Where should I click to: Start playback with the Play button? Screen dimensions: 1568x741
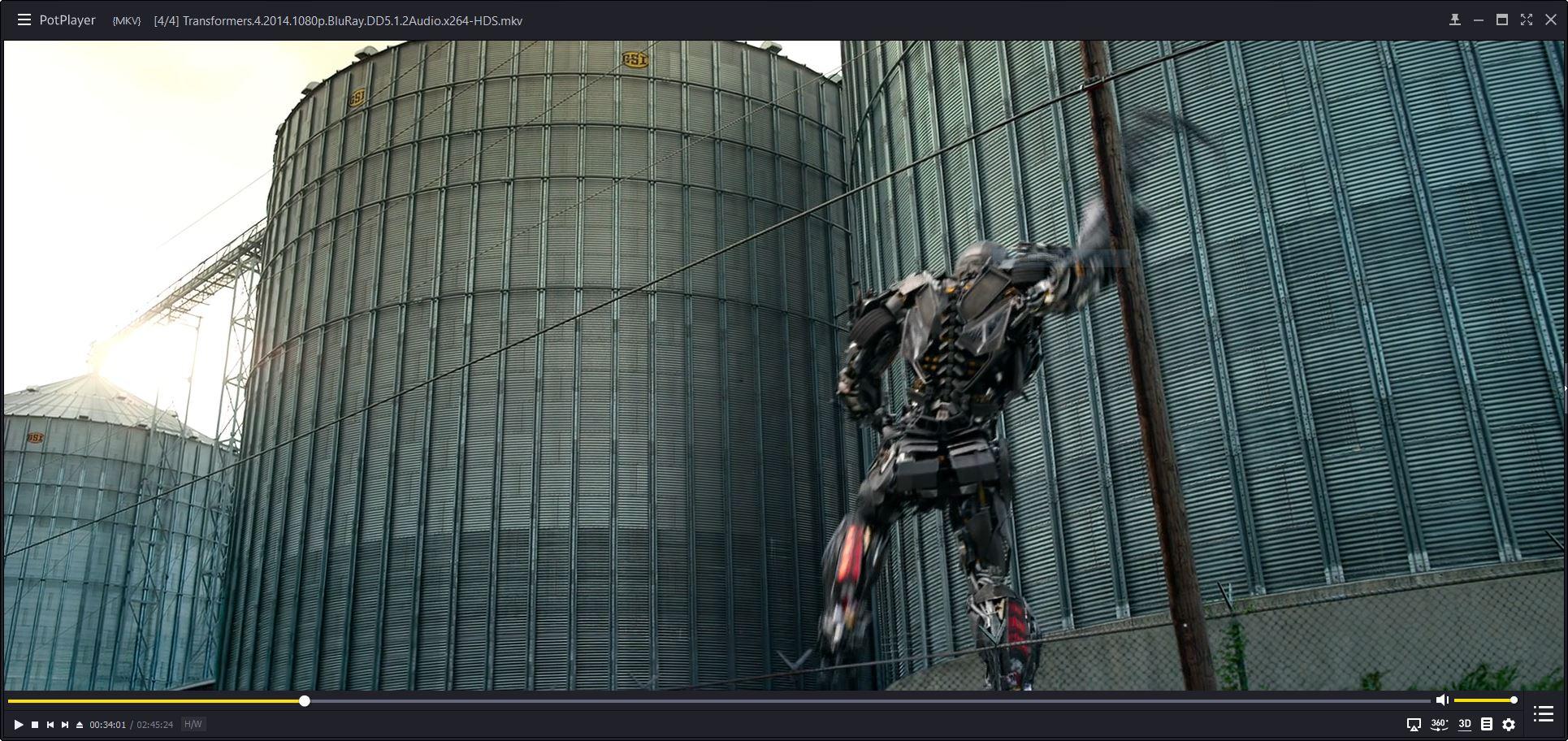tap(19, 724)
